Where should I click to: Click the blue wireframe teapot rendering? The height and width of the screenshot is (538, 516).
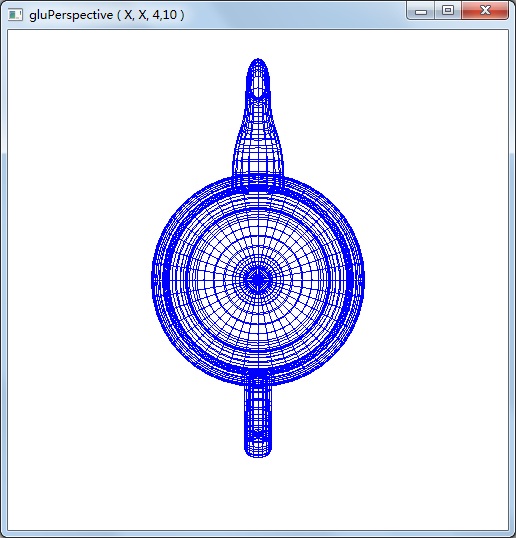point(258,258)
